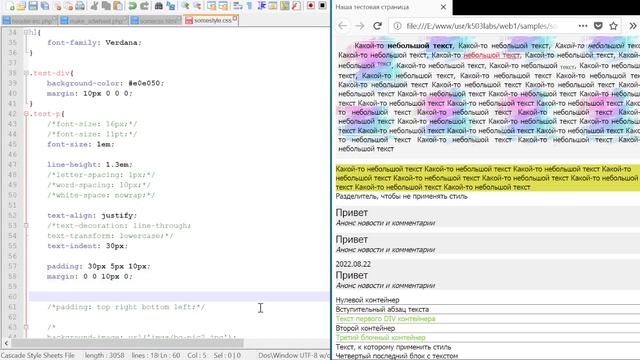Screen dimensions: 640x360
Task: Toggle Word wrap toolbar icon
Action: pos(238,6)
